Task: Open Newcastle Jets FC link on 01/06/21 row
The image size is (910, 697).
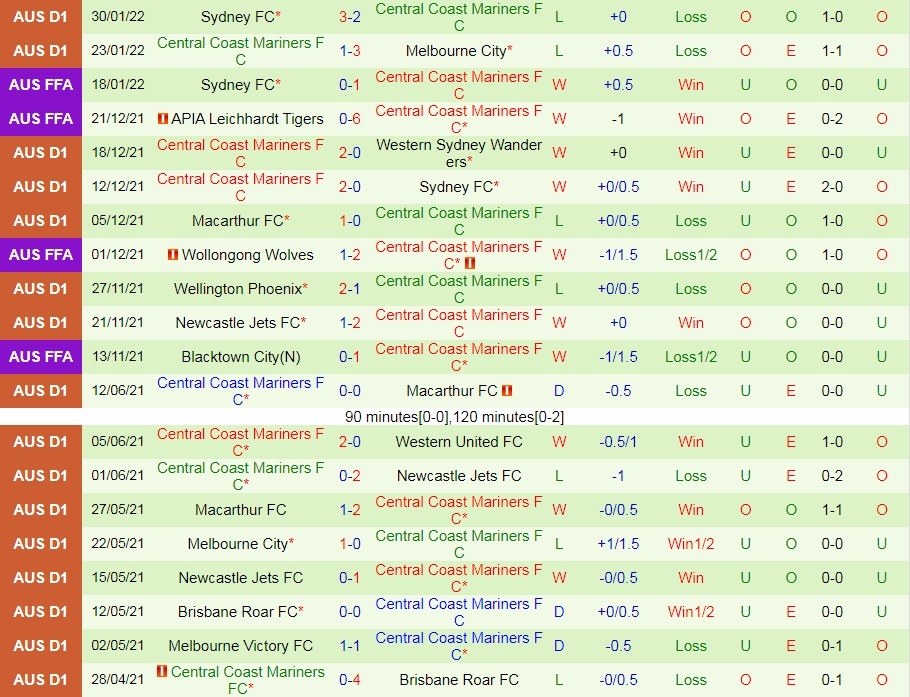Action: (459, 476)
